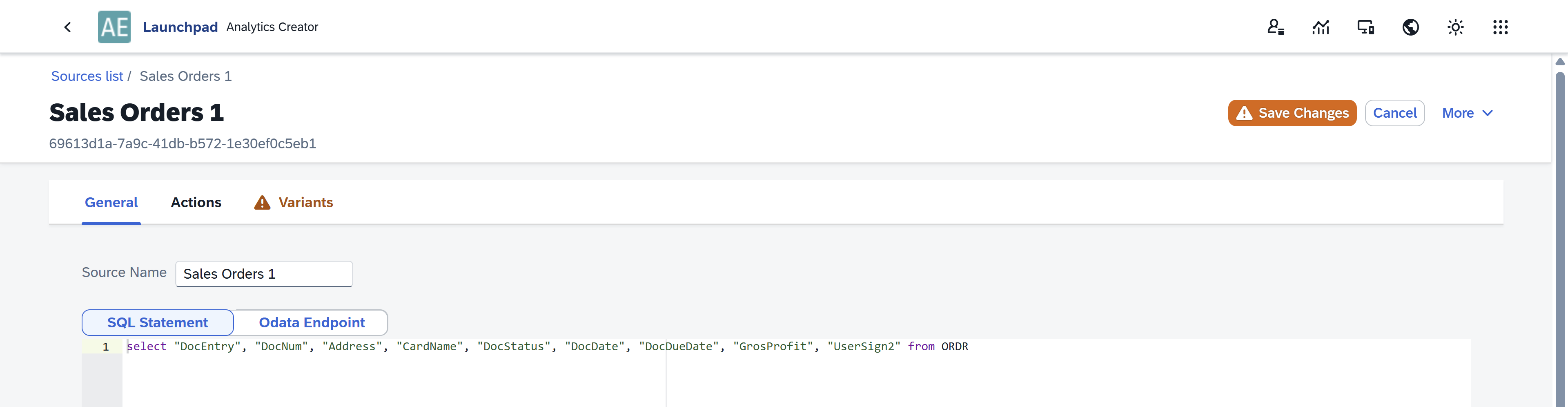Viewport: 1568px width, 407px height.
Task: Click the Source Name input field
Action: pos(263,273)
